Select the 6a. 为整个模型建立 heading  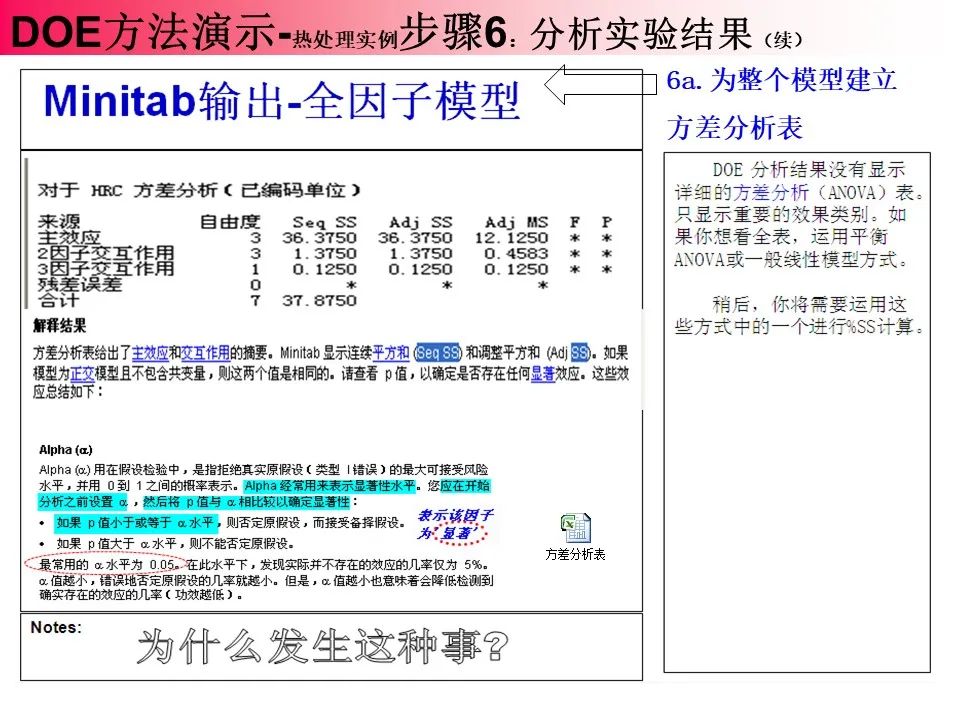tap(781, 80)
